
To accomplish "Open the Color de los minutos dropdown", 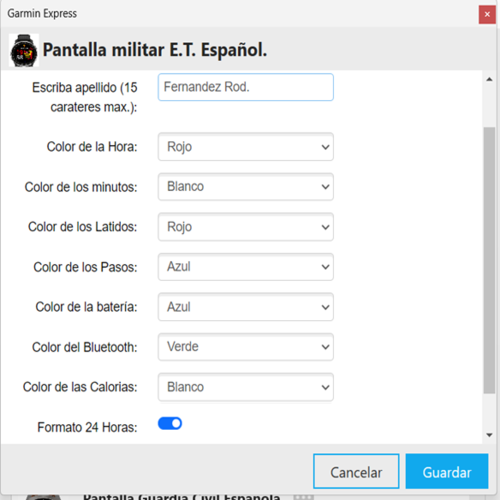I will click(x=246, y=187).
